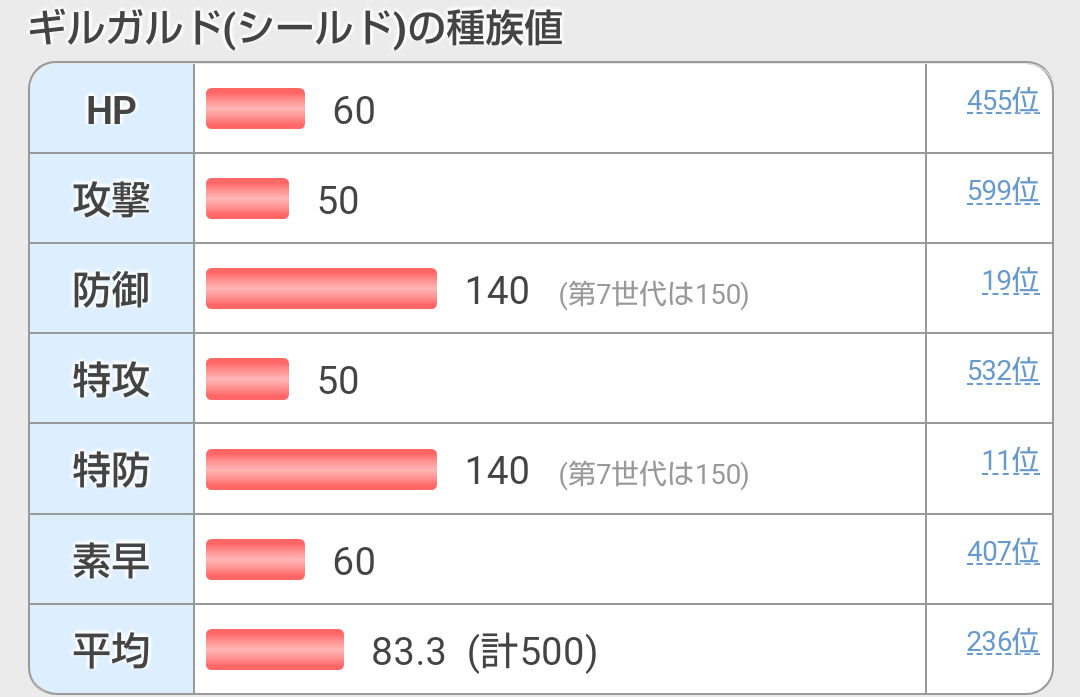
Task: Click the ギルガルド(シールド)の種族値 heading
Action: (295, 28)
